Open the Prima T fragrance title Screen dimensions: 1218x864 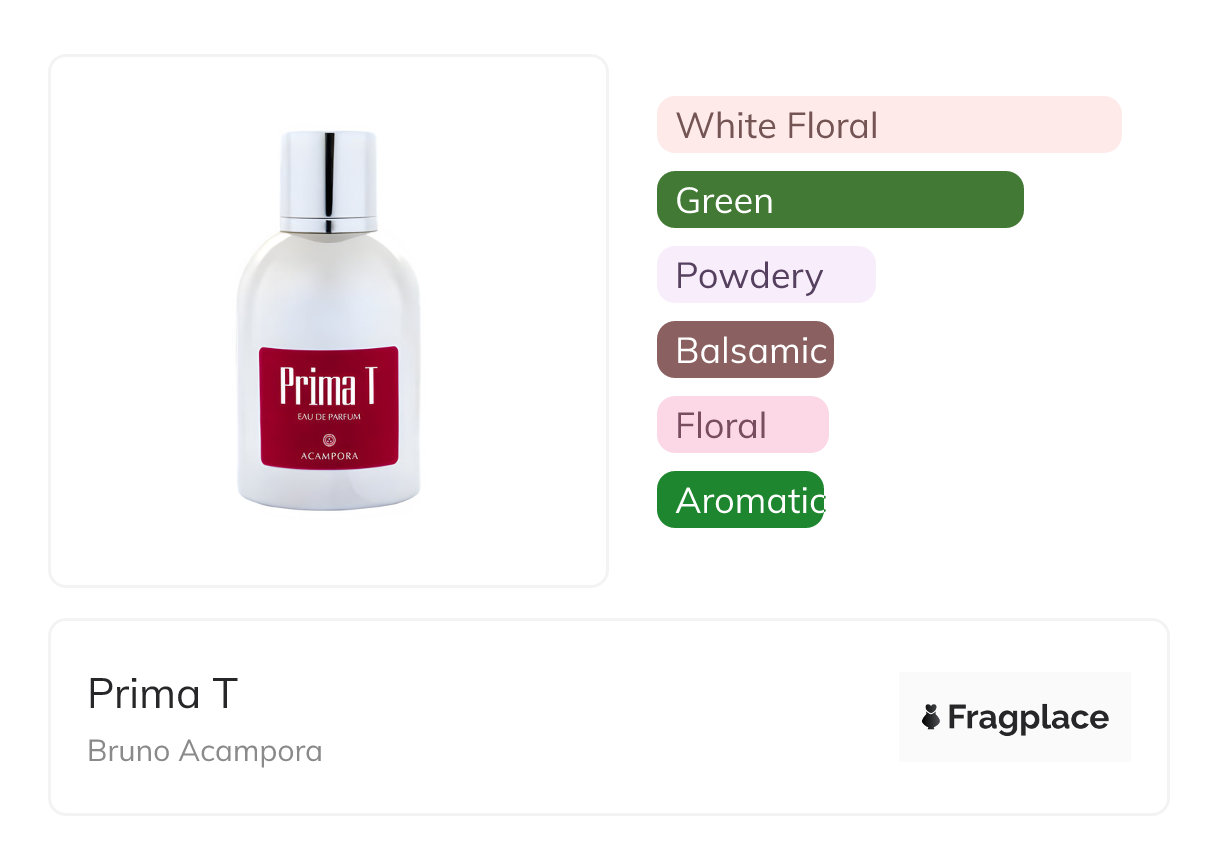(163, 693)
